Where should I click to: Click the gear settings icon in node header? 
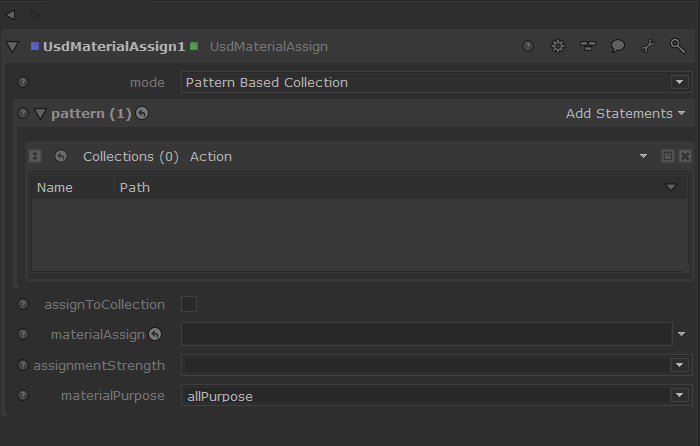pos(558,46)
